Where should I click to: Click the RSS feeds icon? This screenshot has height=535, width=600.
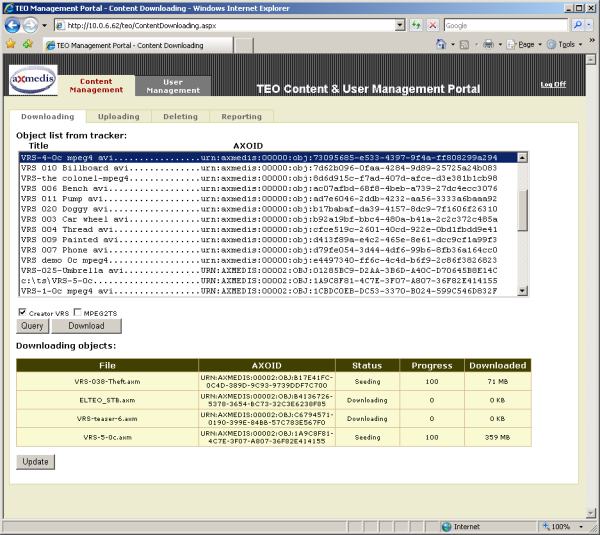(x=464, y=45)
